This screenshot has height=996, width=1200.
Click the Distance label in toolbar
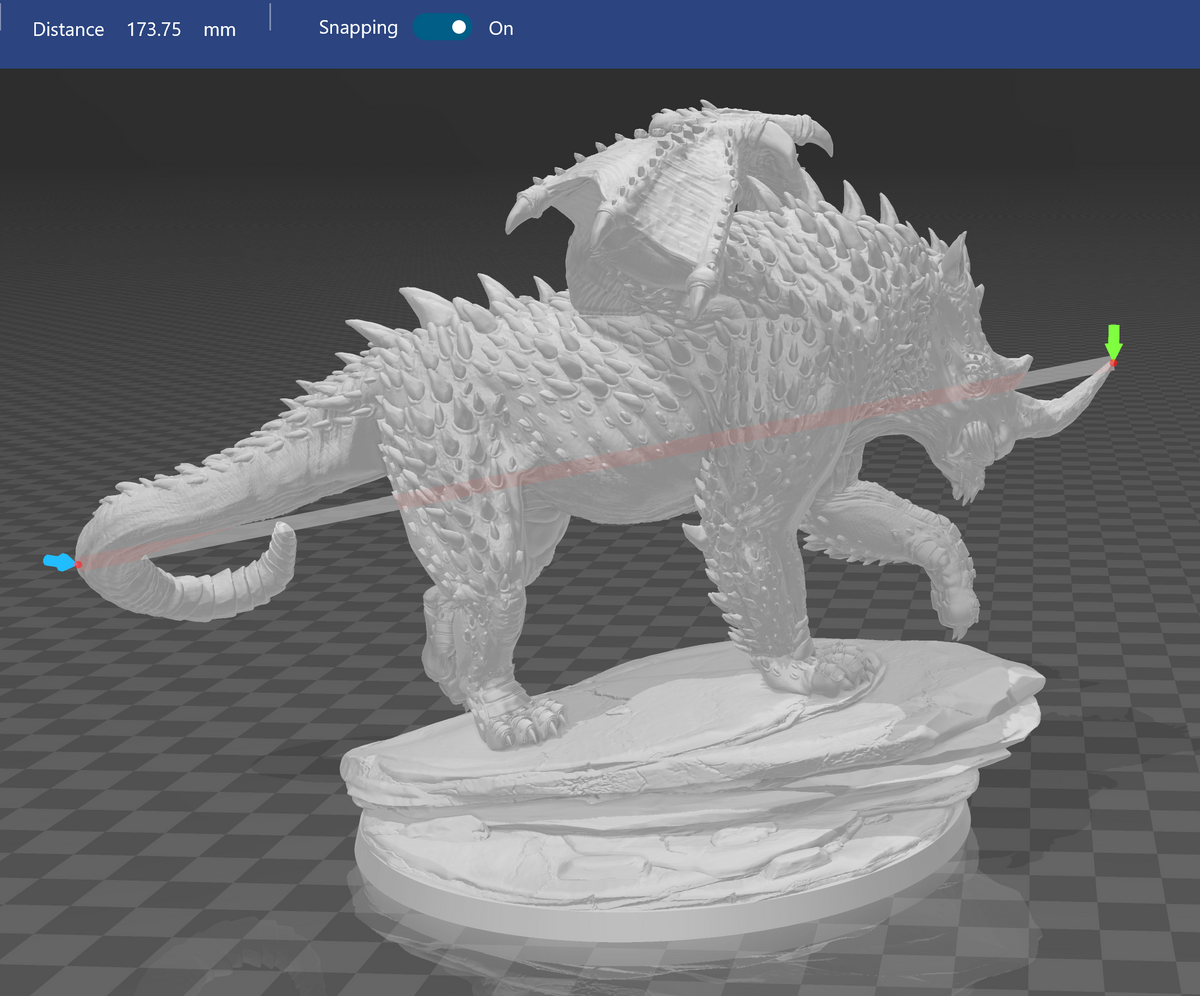coord(68,30)
